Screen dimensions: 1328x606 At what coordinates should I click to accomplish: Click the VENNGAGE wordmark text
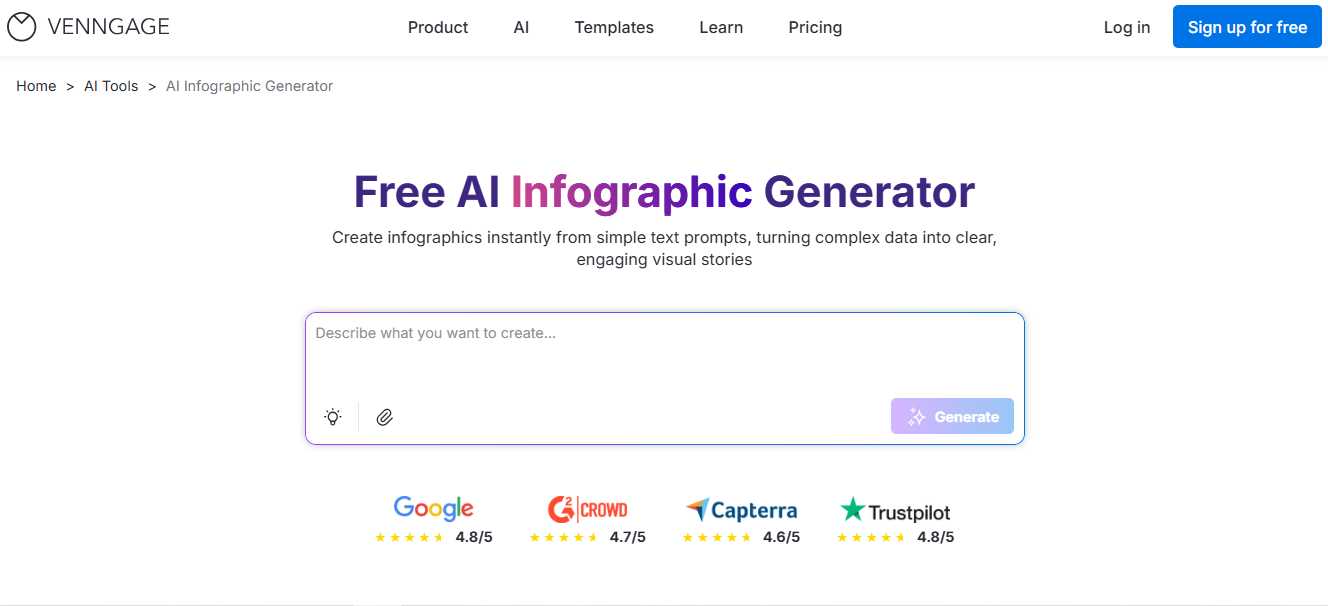point(108,27)
